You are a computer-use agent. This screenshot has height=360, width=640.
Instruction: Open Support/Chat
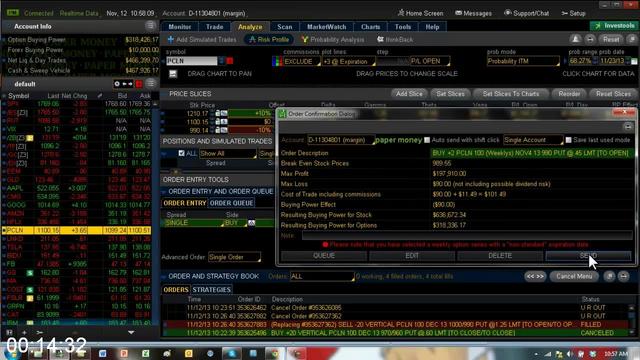click(527, 13)
